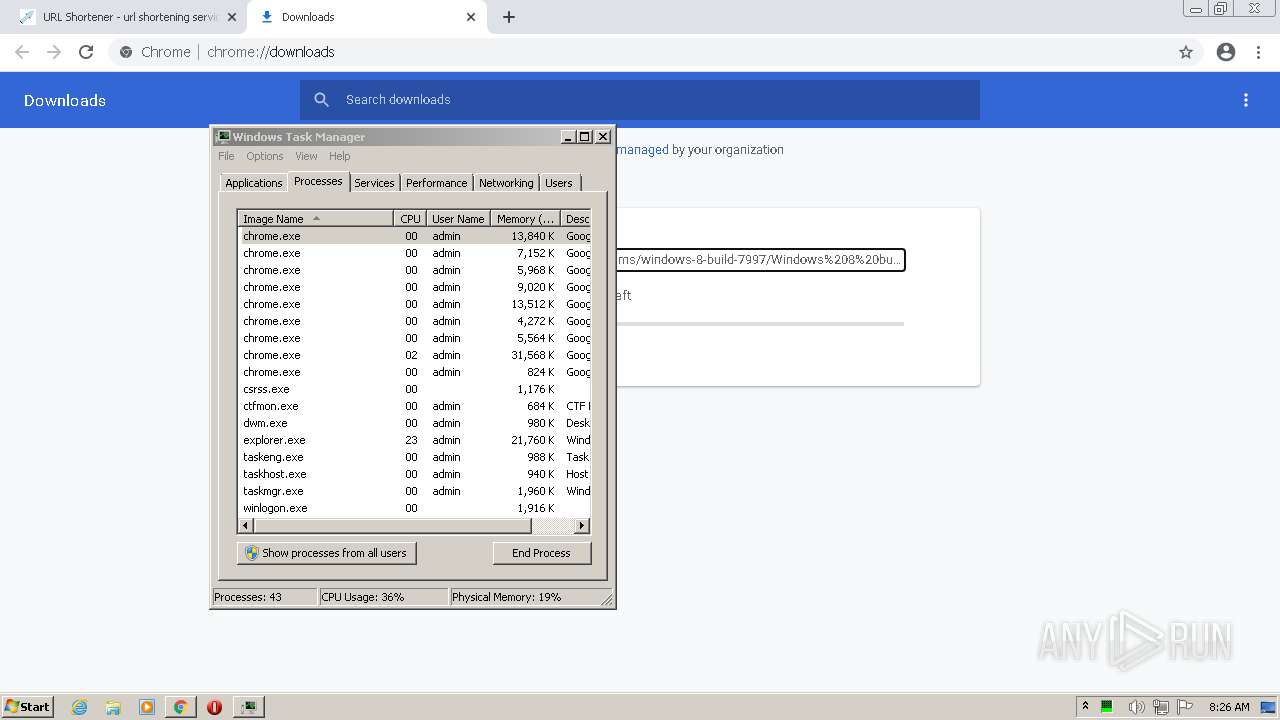Viewport: 1280px width, 720px height.
Task: Click the End Process button
Action: coord(542,553)
